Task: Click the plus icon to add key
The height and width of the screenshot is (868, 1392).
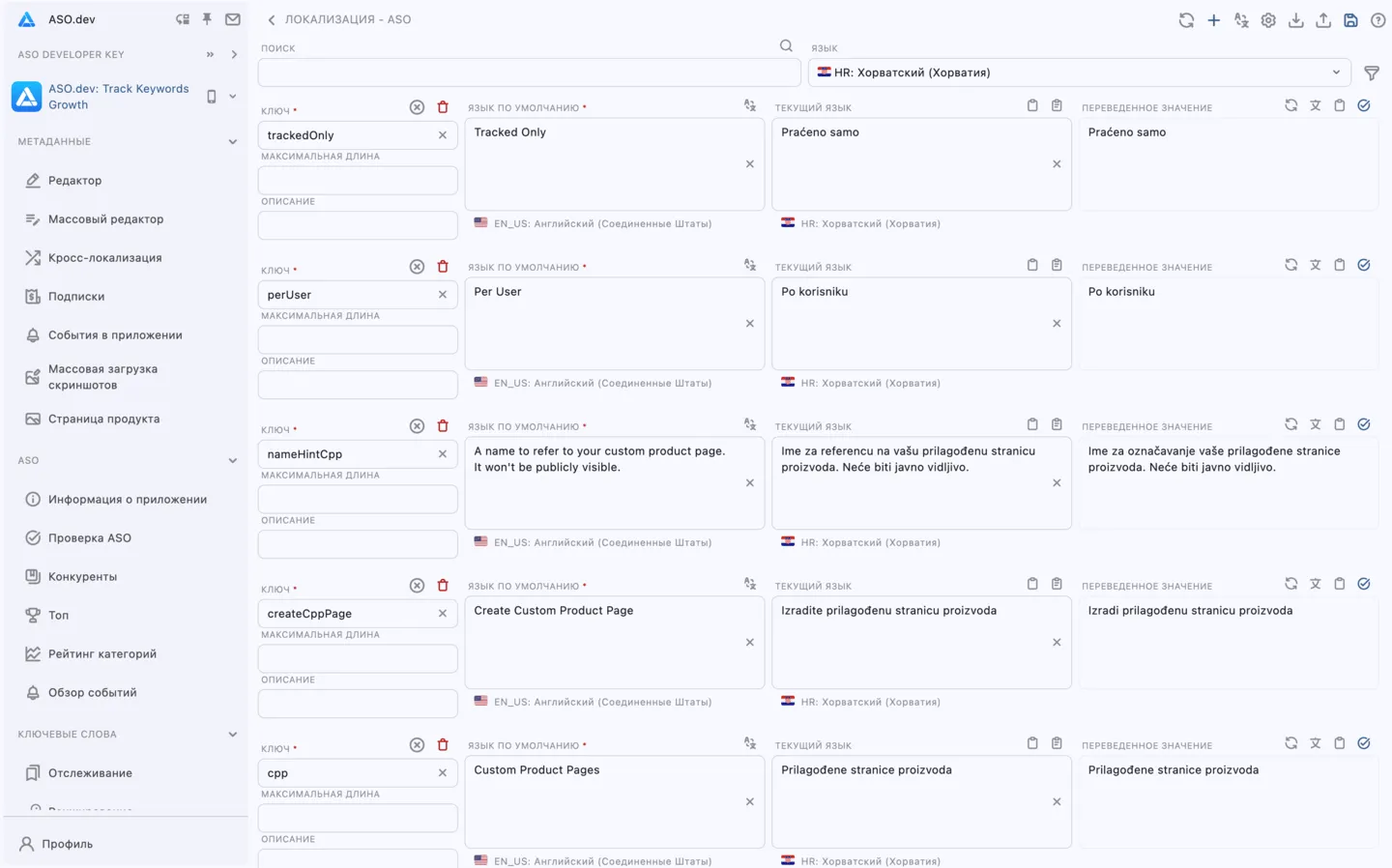Action: click(1213, 20)
